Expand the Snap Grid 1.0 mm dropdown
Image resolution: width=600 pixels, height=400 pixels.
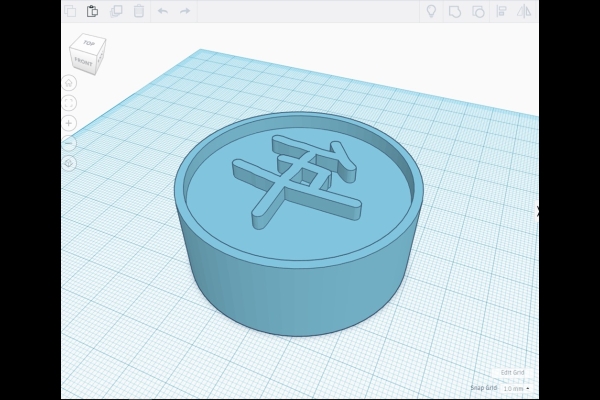[x=516, y=388]
